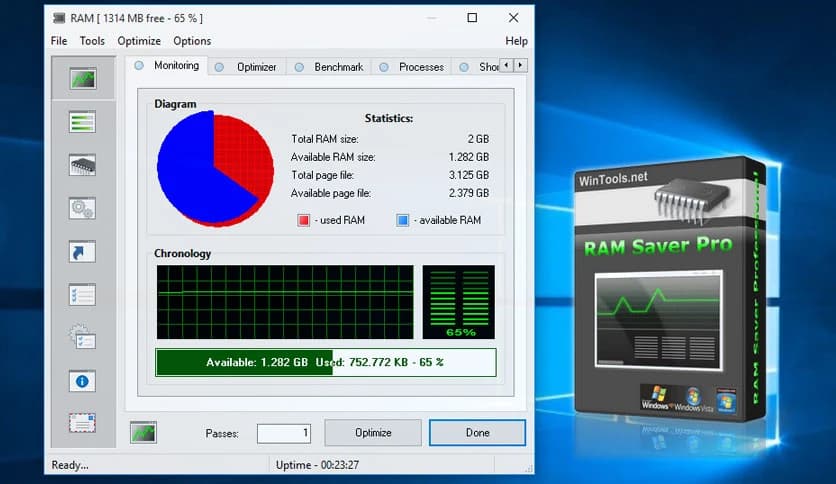The width and height of the screenshot is (836, 484).
Task: Click the red used RAM swatch
Action: [x=303, y=220]
